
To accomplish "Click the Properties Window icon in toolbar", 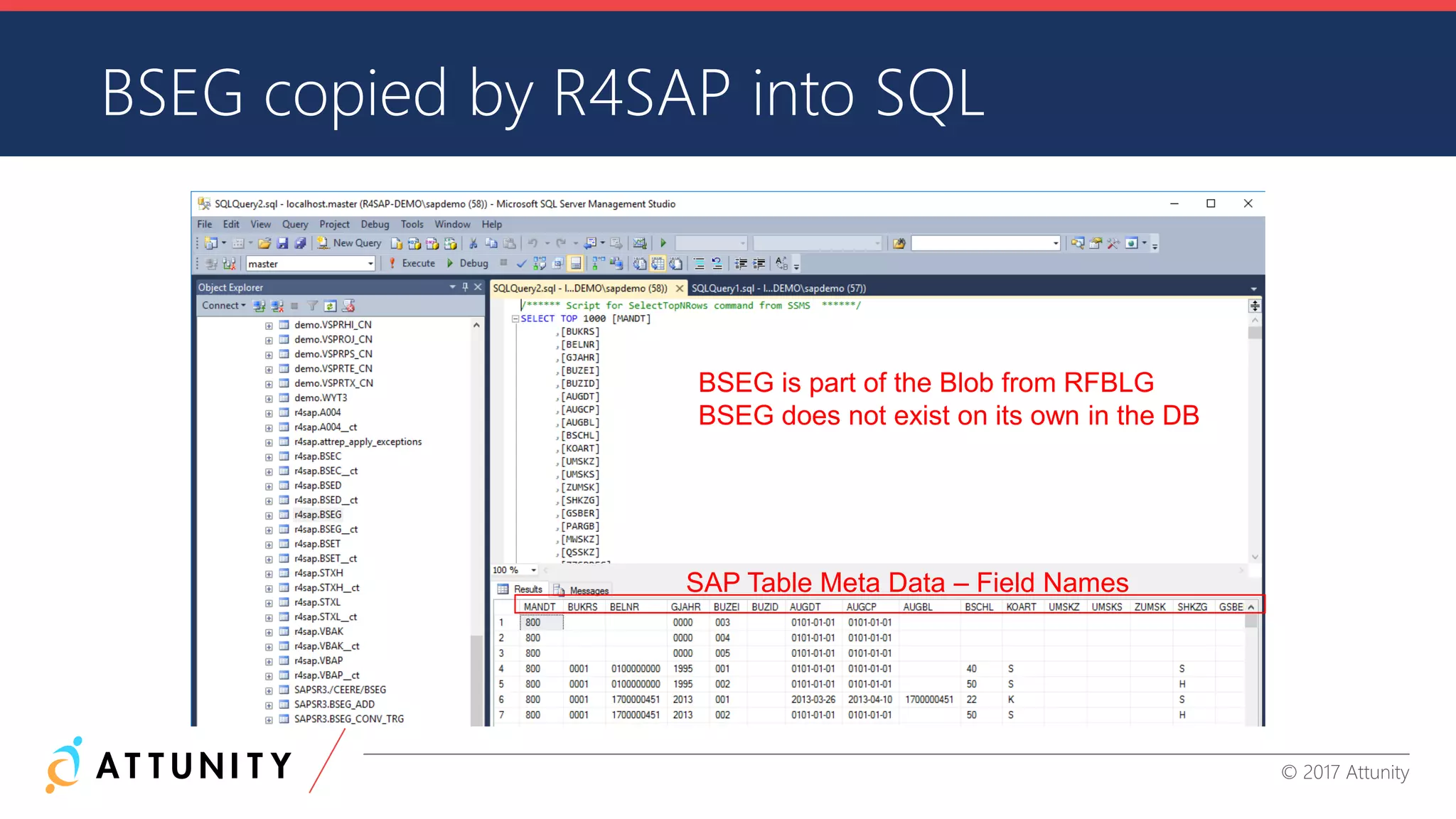I will [1096, 243].
